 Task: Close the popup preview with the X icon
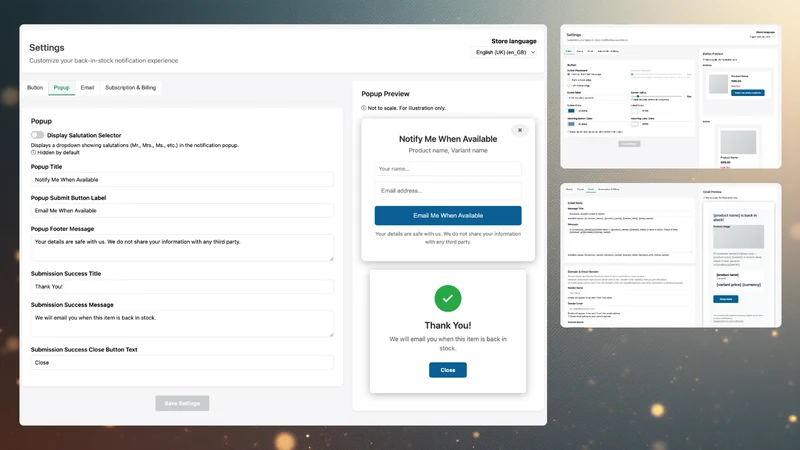point(520,130)
